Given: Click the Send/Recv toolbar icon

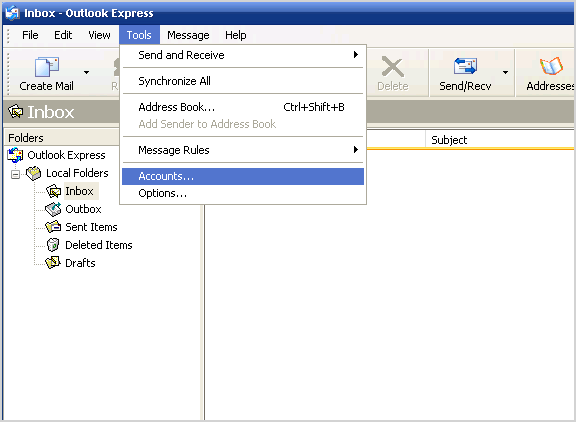Looking at the screenshot, I should click(x=465, y=66).
